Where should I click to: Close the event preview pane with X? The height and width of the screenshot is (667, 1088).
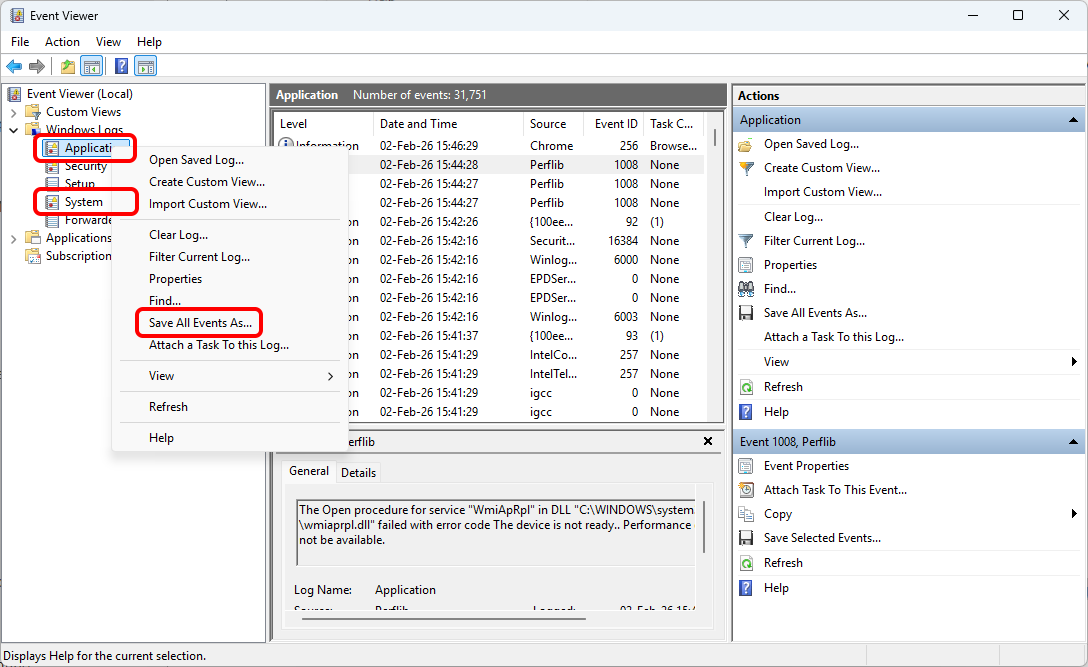pos(708,441)
